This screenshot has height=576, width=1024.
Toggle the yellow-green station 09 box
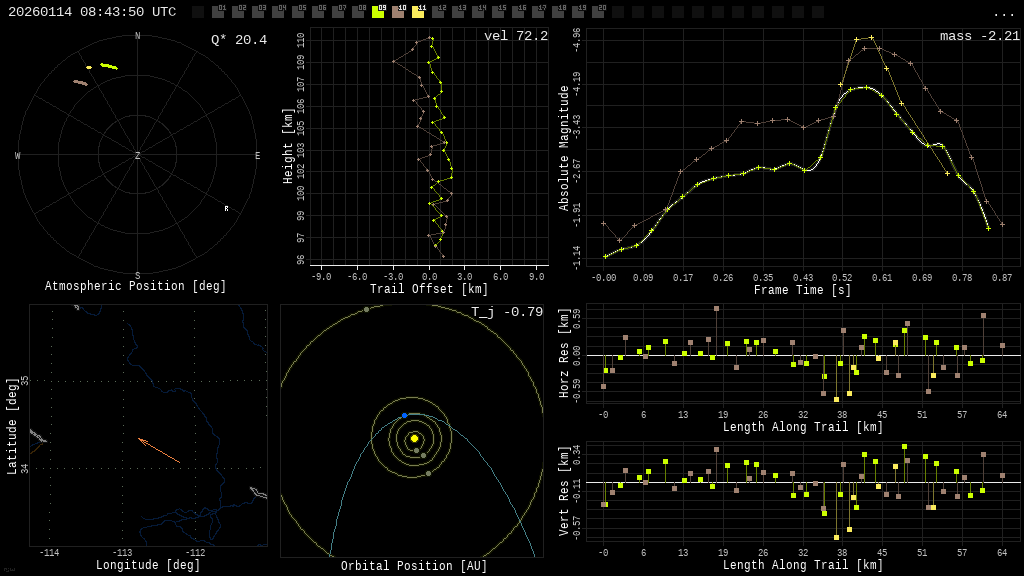click(378, 12)
